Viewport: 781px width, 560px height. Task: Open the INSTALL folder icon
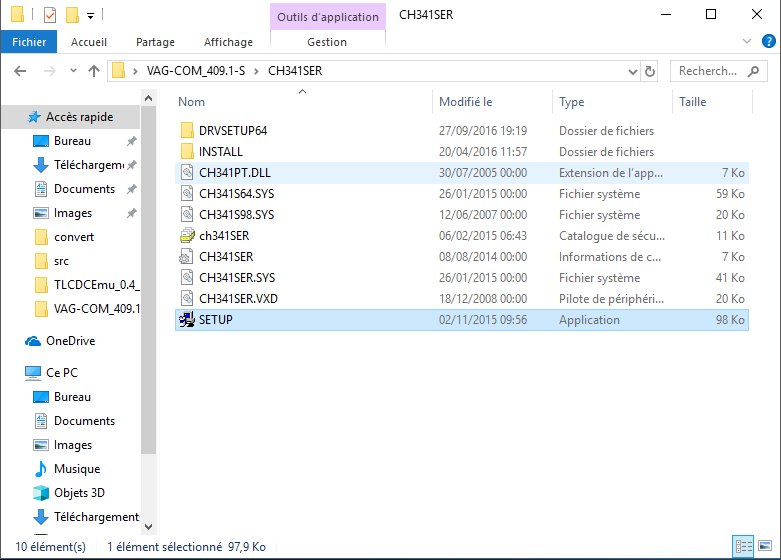click(x=187, y=151)
